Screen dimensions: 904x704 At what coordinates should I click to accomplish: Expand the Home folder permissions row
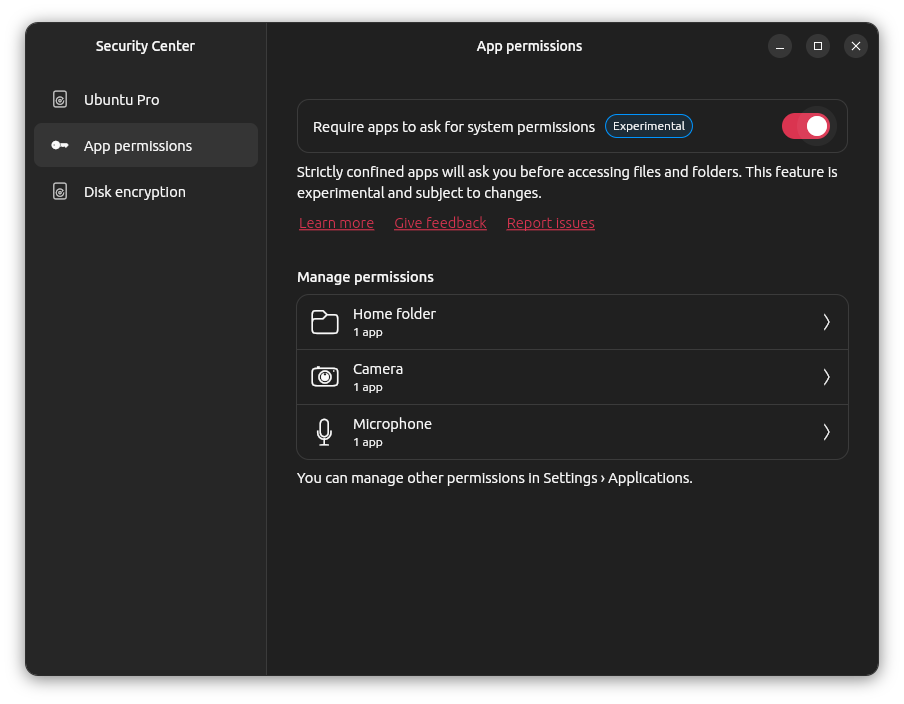coord(572,321)
